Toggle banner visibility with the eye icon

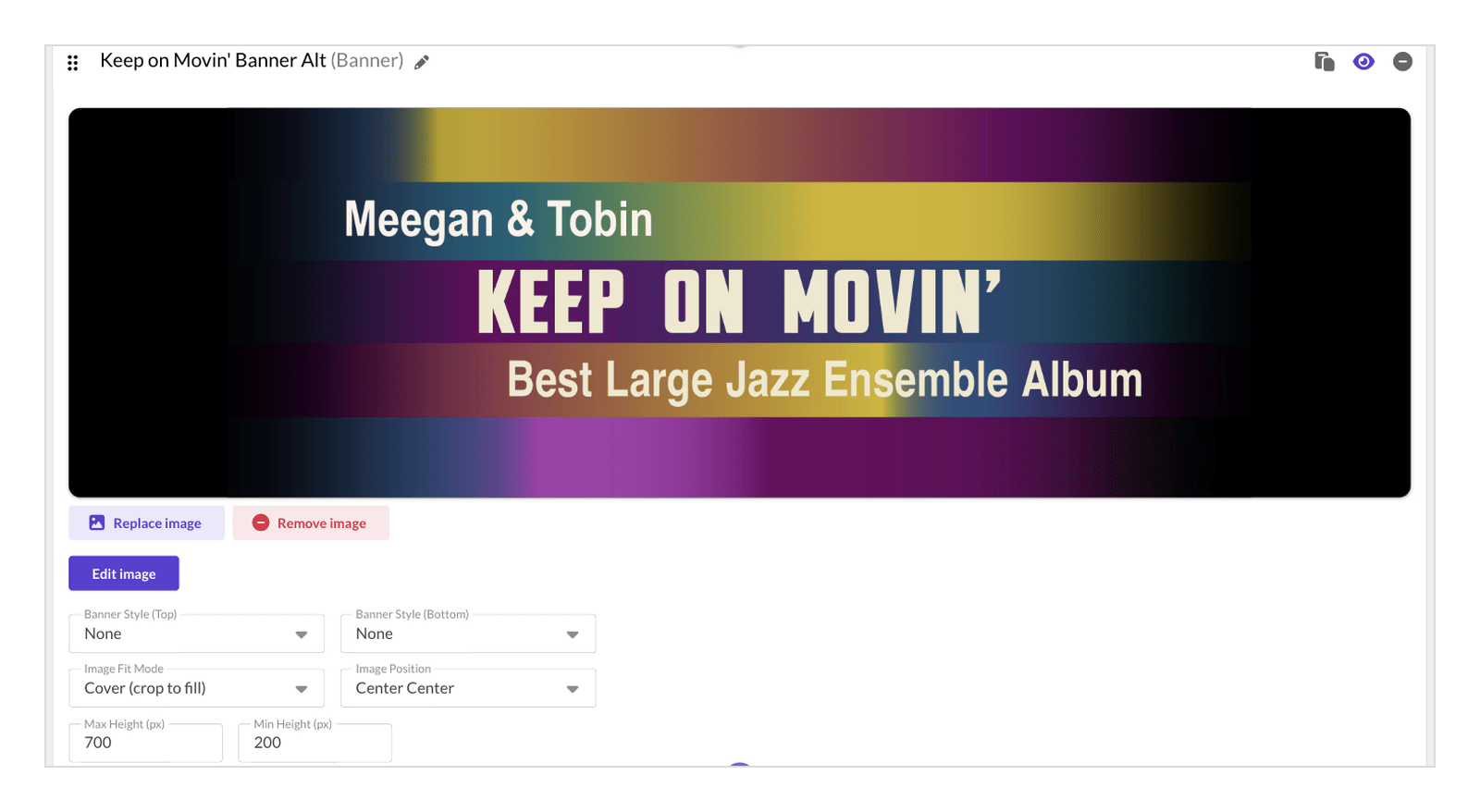pos(1363,61)
